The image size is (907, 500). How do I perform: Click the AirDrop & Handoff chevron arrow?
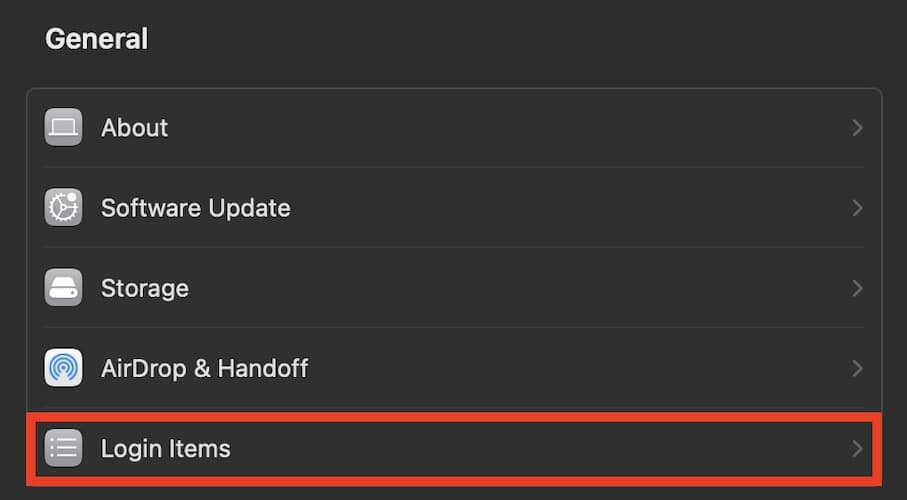click(857, 368)
